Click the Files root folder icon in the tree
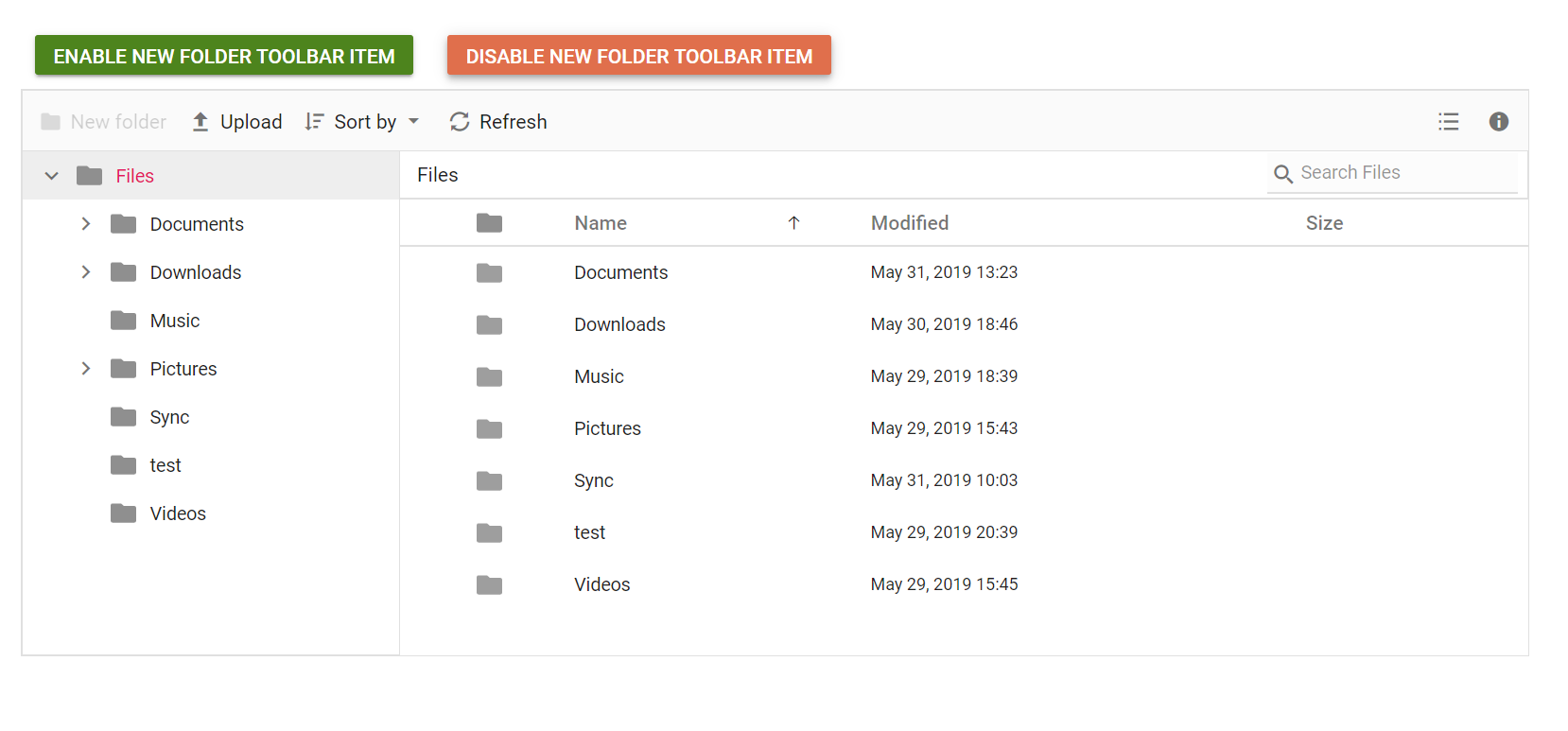The image size is (1568, 731). click(90, 175)
